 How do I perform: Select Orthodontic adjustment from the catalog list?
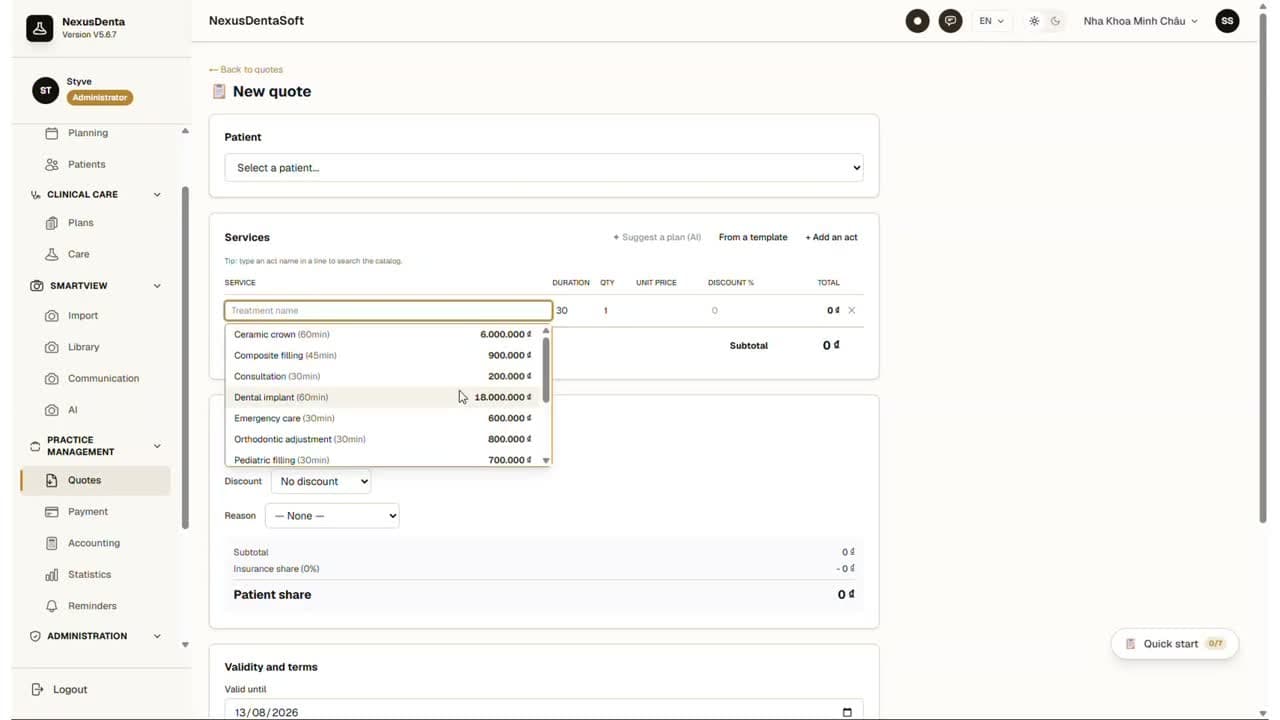tap(383, 439)
